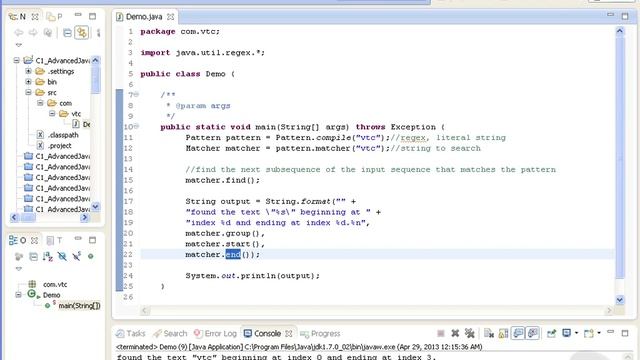Image resolution: width=640 pixels, height=360 pixels.
Task: Click the Outline focus on active task icon
Action: click(x=18, y=256)
